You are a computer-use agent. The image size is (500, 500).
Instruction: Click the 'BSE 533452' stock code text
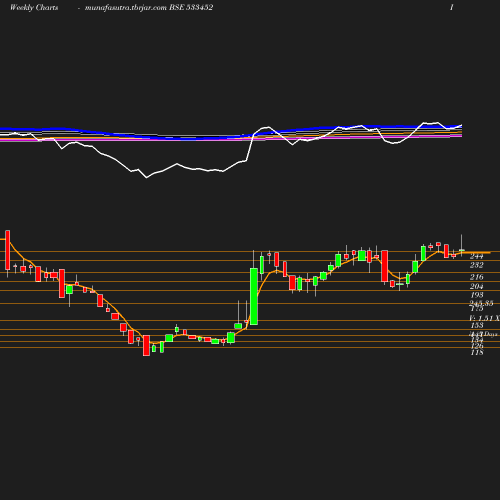point(191,7)
